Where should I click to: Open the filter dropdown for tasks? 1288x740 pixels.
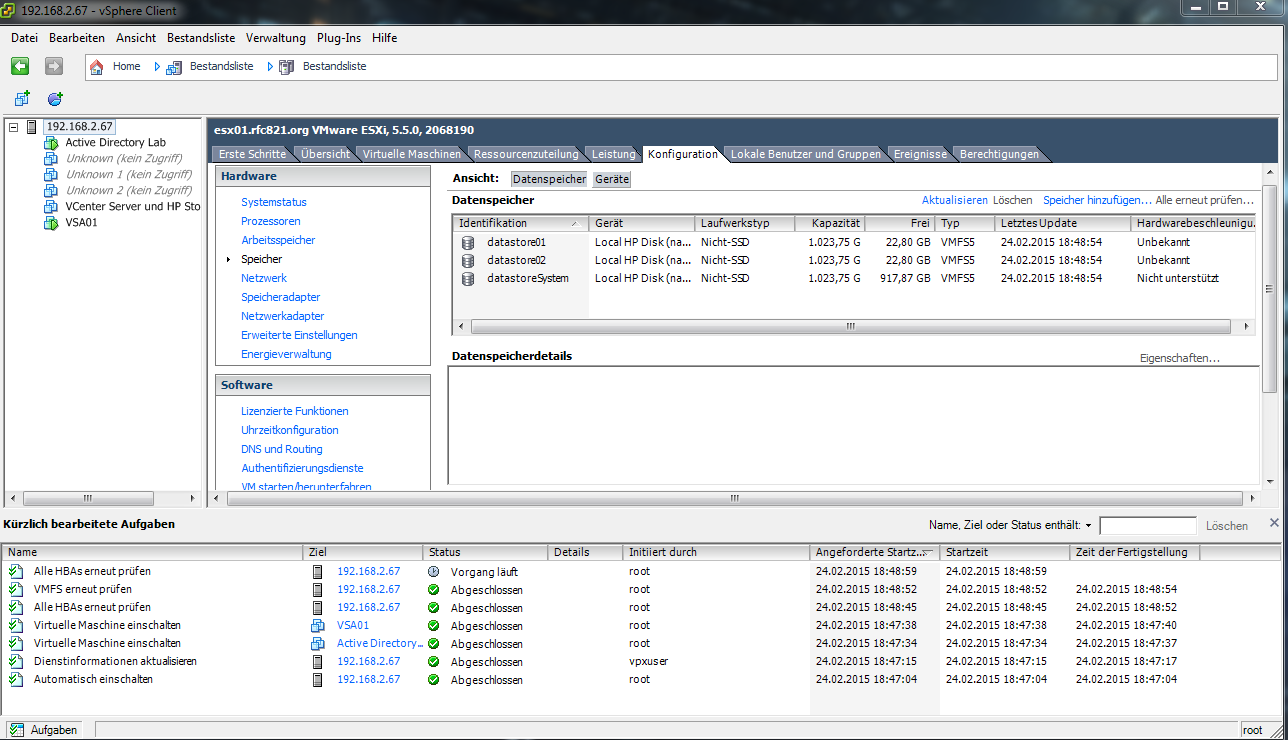[1088, 526]
